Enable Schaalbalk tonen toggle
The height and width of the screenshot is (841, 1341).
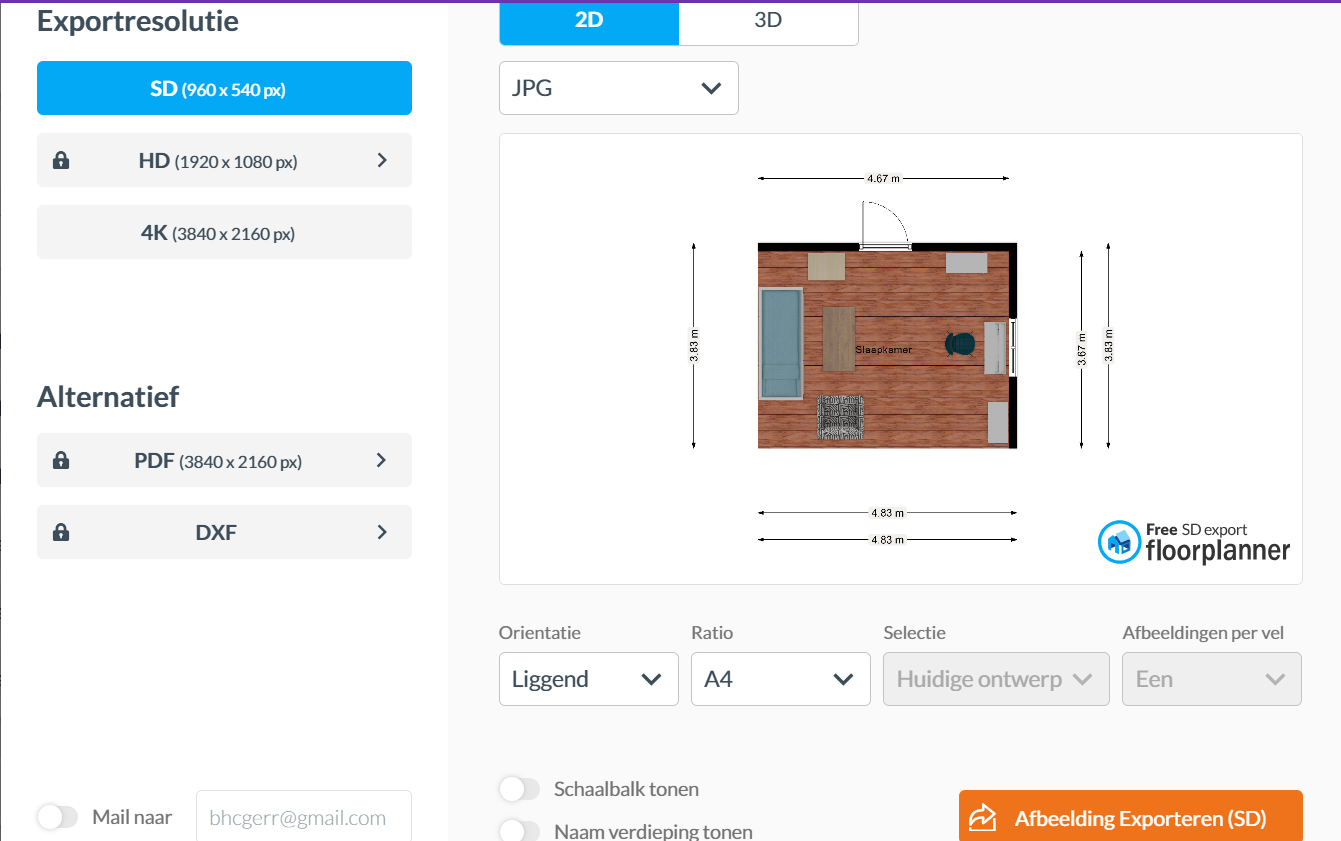pos(519,789)
